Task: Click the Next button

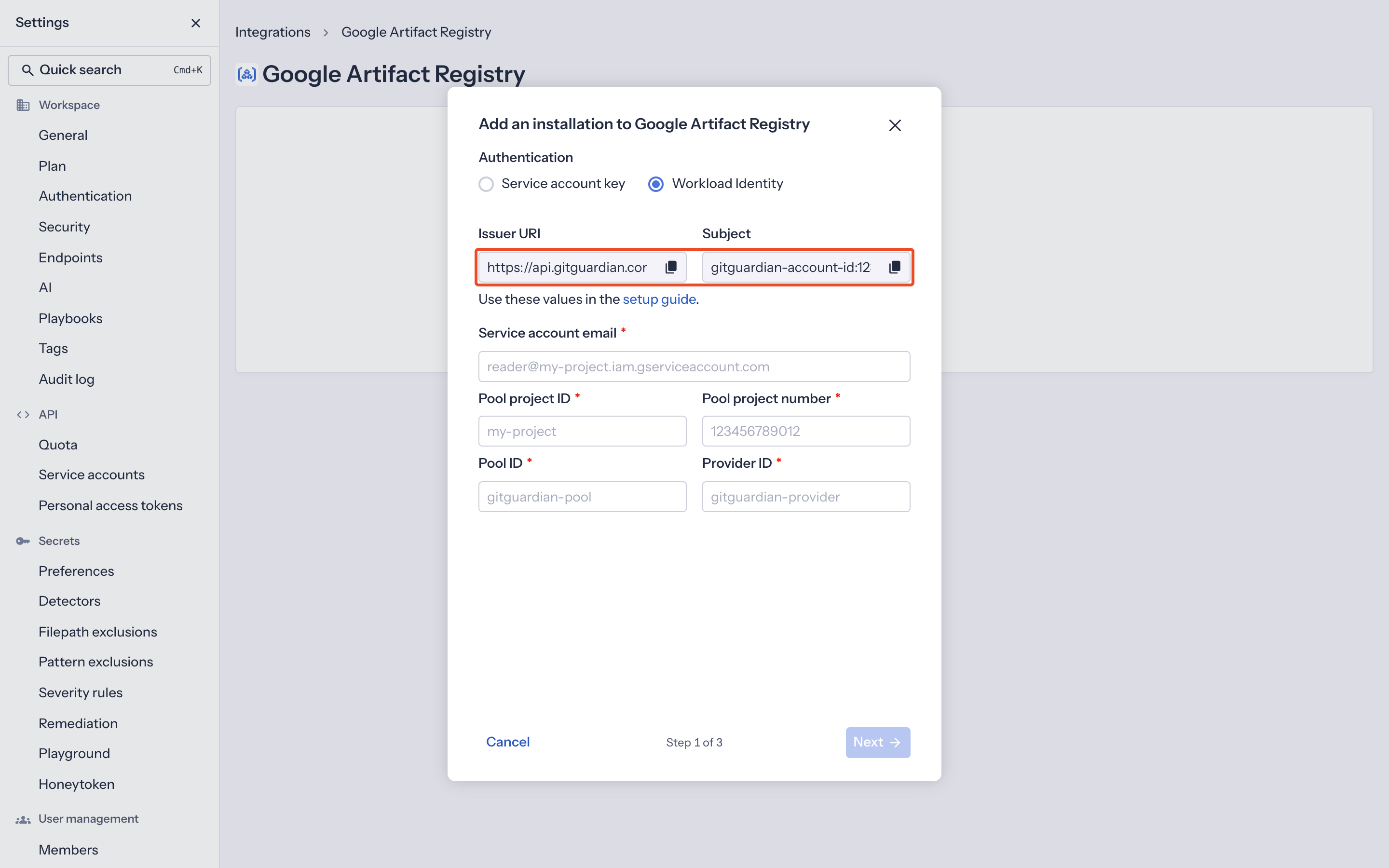Action: point(878,742)
